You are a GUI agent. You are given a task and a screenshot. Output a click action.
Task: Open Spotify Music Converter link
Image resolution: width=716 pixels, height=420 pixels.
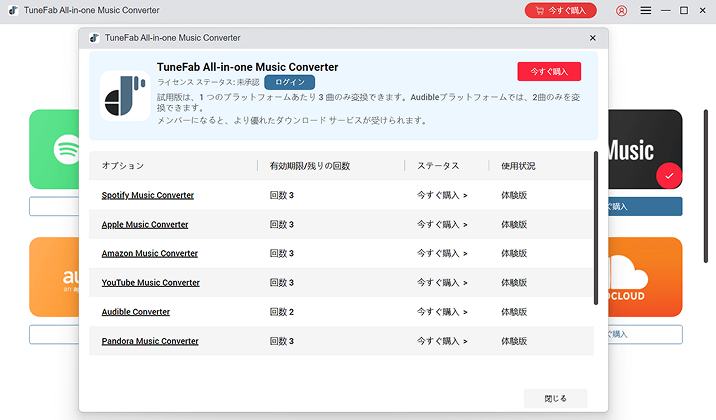[x=148, y=195]
